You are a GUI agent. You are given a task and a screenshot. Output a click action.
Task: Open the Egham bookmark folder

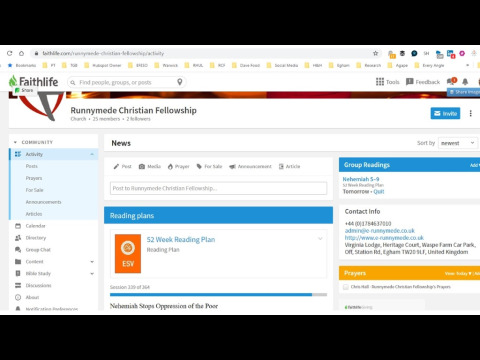coord(340,65)
